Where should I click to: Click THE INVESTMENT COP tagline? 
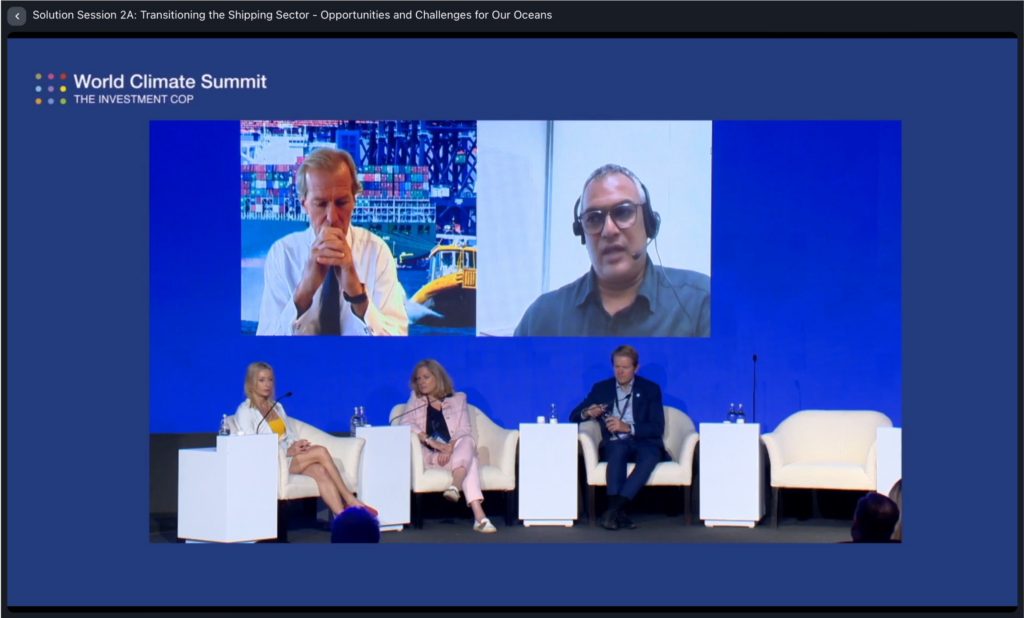coord(133,100)
